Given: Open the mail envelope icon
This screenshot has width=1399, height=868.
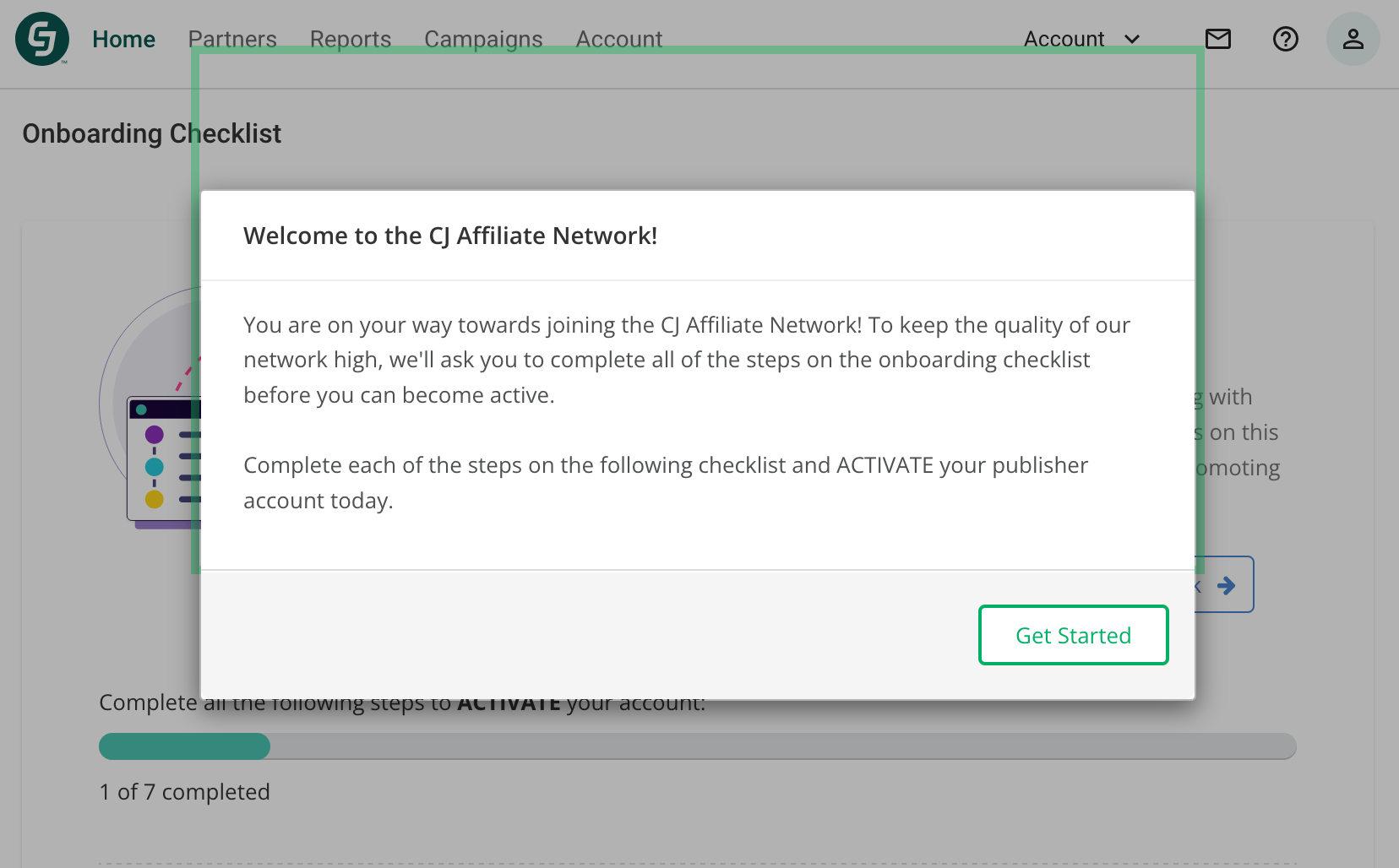Looking at the screenshot, I should [x=1218, y=39].
